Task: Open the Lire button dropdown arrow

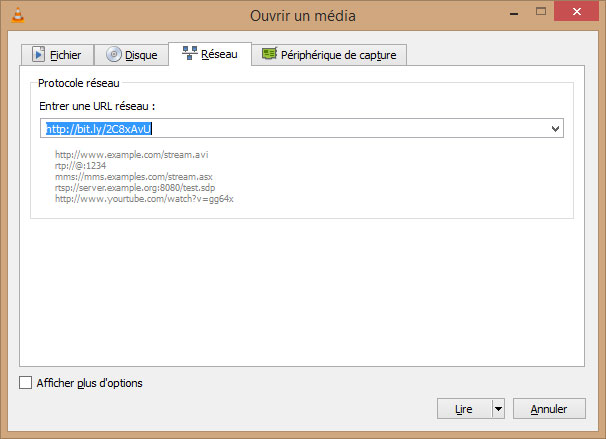Action: tap(499, 409)
